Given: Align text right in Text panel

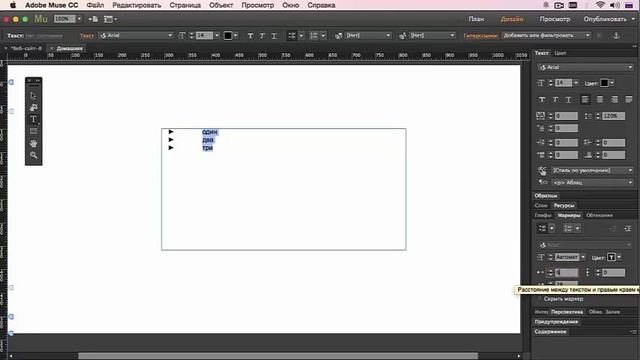Looking at the screenshot, I should (614, 100).
